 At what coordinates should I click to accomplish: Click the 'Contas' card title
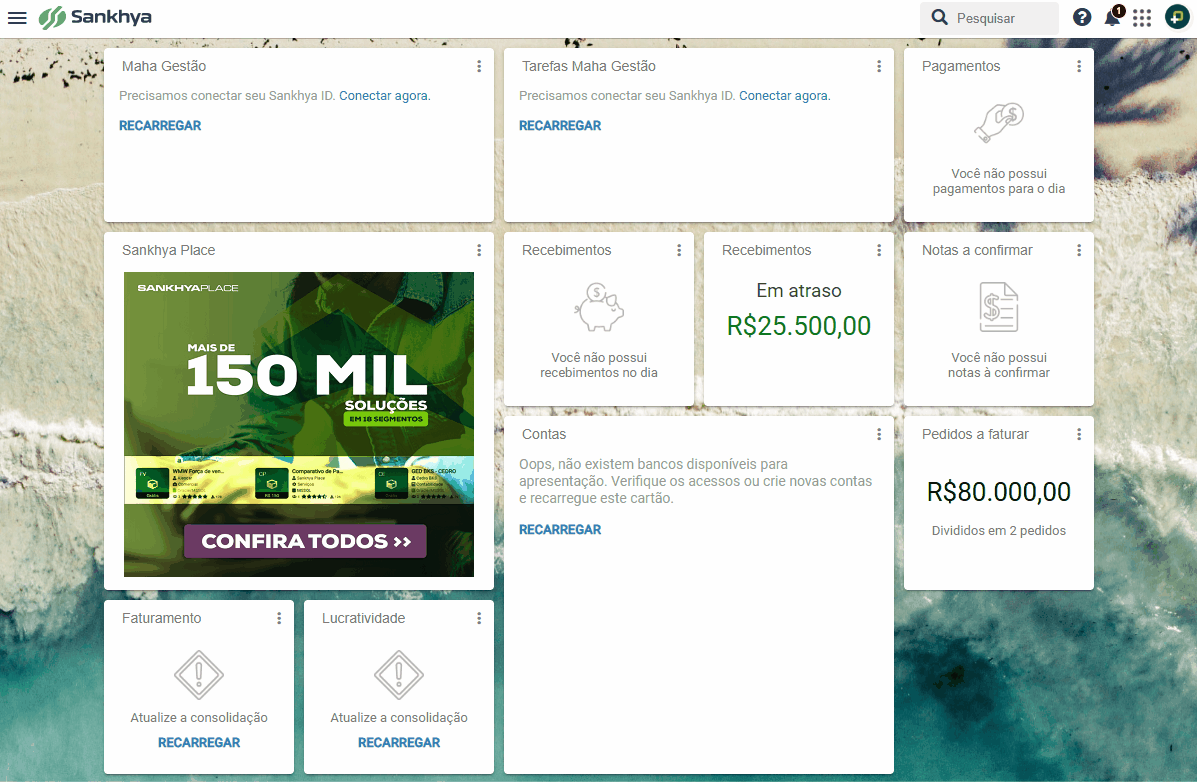[544, 435]
